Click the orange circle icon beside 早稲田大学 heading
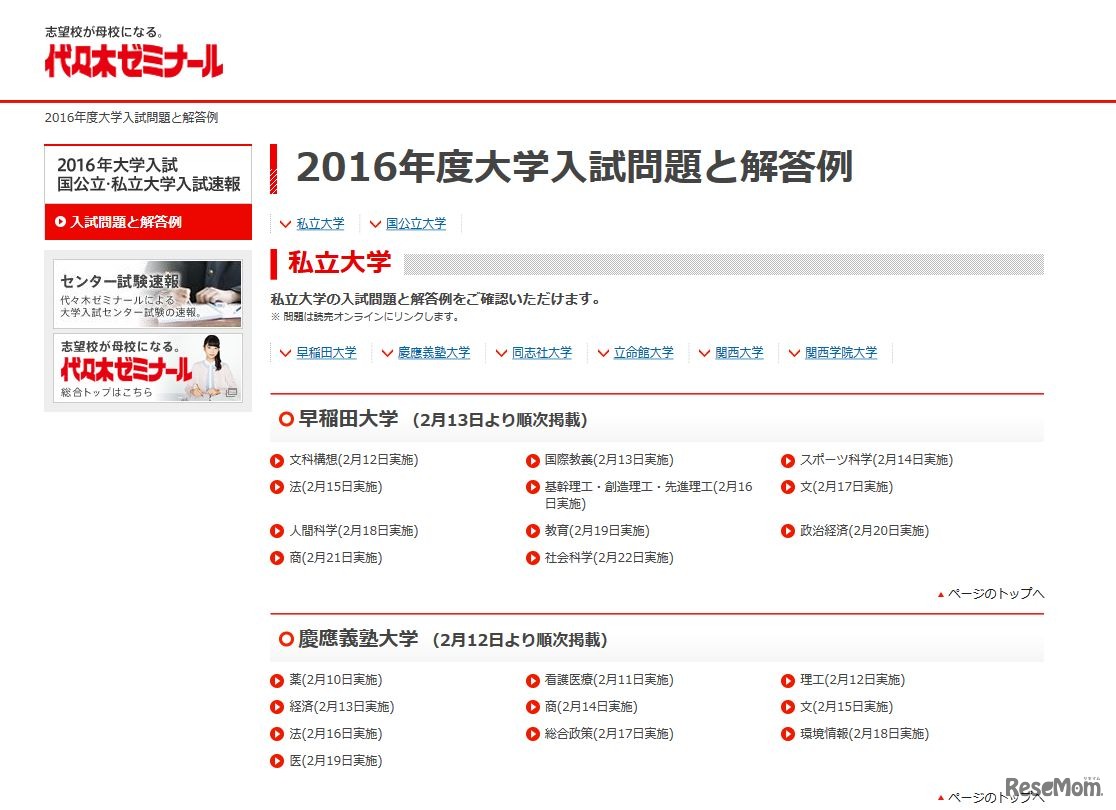The width and height of the screenshot is (1116, 810). point(286,419)
